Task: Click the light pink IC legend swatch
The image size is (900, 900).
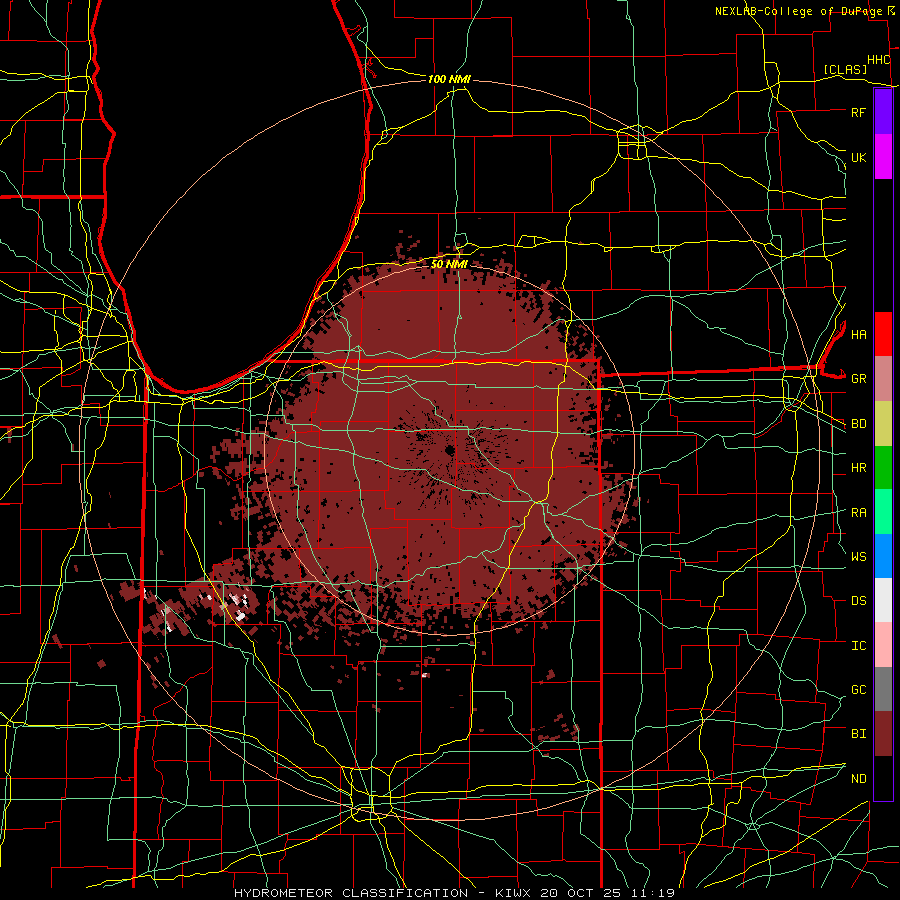Action: coord(883,645)
